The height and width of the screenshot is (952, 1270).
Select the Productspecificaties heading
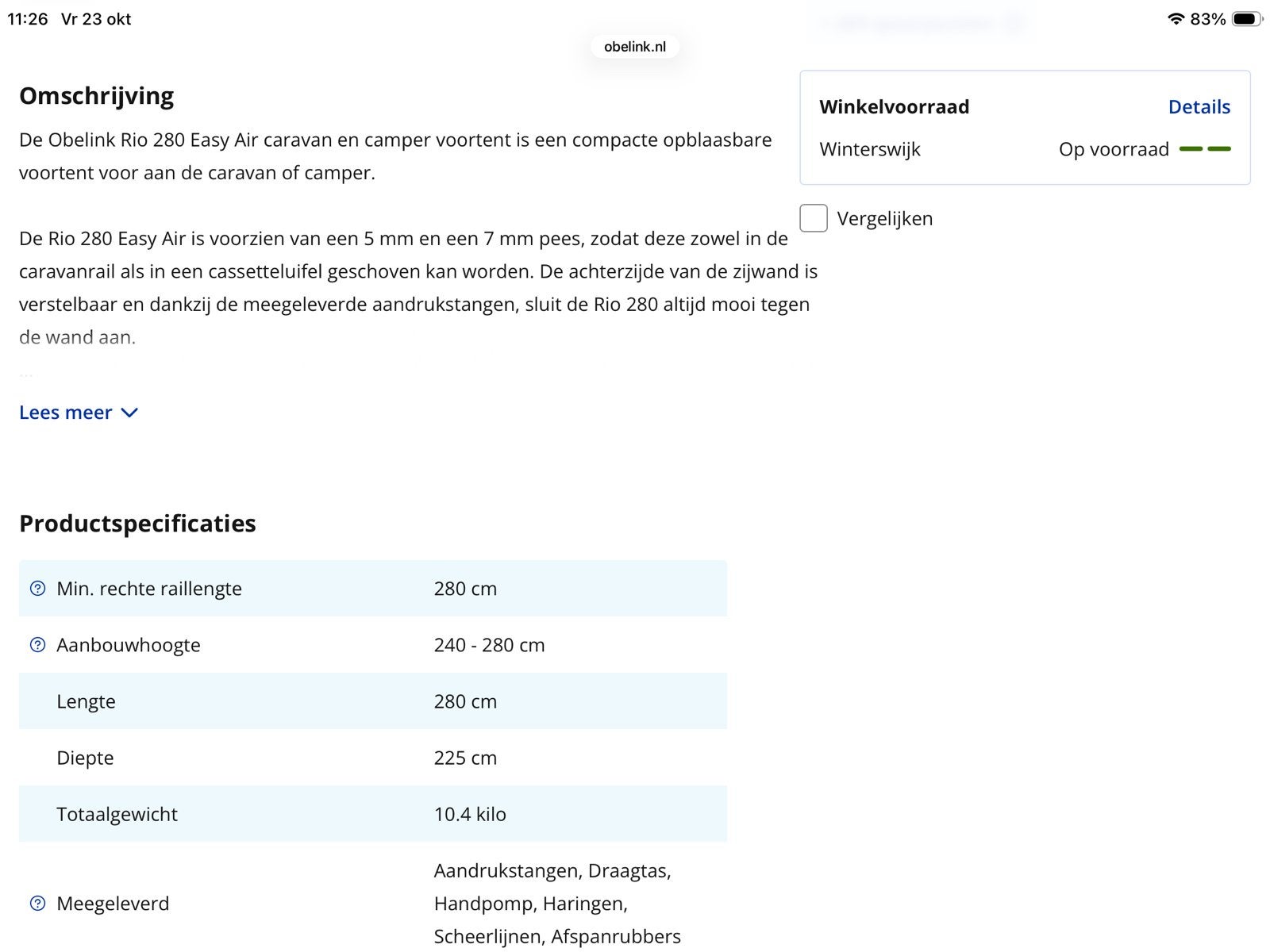pyautogui.click(x=137, y=524)
